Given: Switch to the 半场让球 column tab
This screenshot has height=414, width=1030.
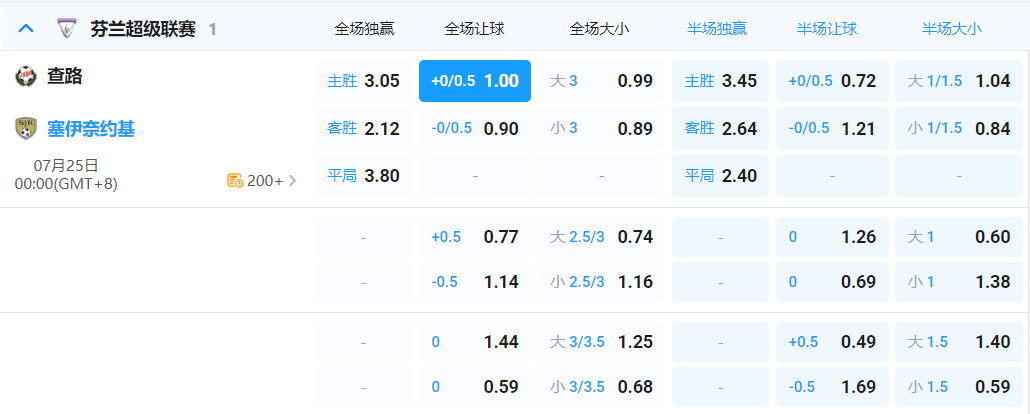Looking at the screenshot, I should coord(827,29).
